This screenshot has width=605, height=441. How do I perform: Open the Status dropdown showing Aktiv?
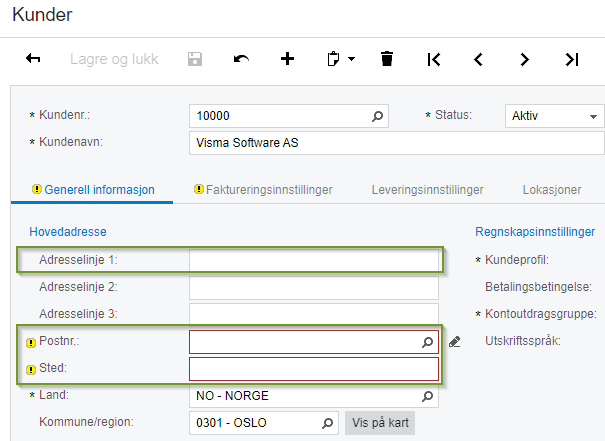pos(554,116)
